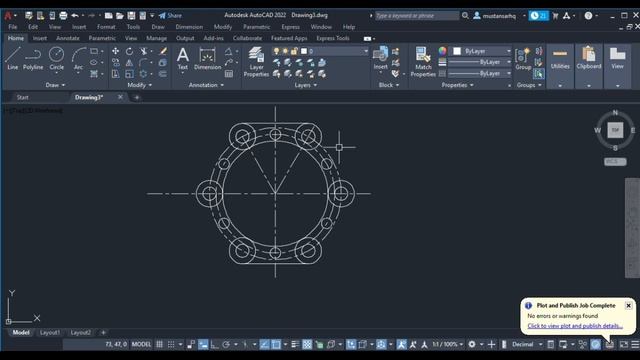Screen dimensions: 640x360
Task: Click the WCS button under ViewCube
Action: [615, 162]
